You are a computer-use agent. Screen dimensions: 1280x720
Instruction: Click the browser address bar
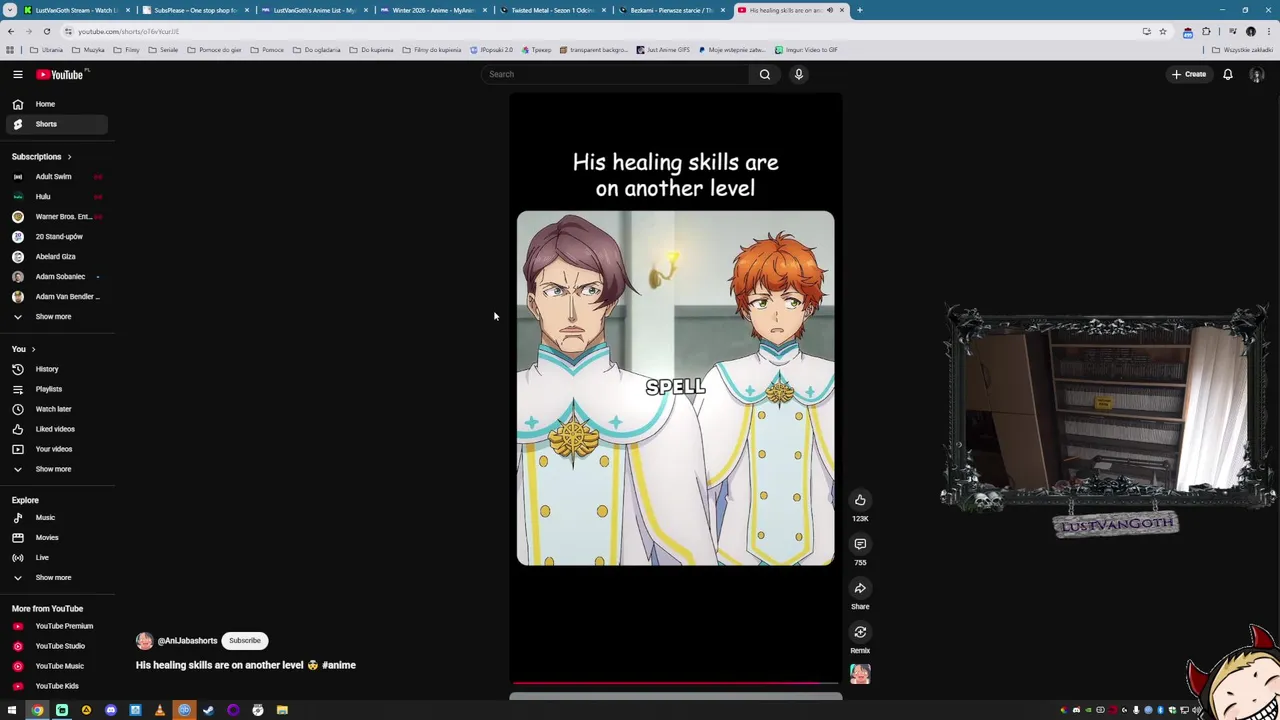(x=600, y=31)
